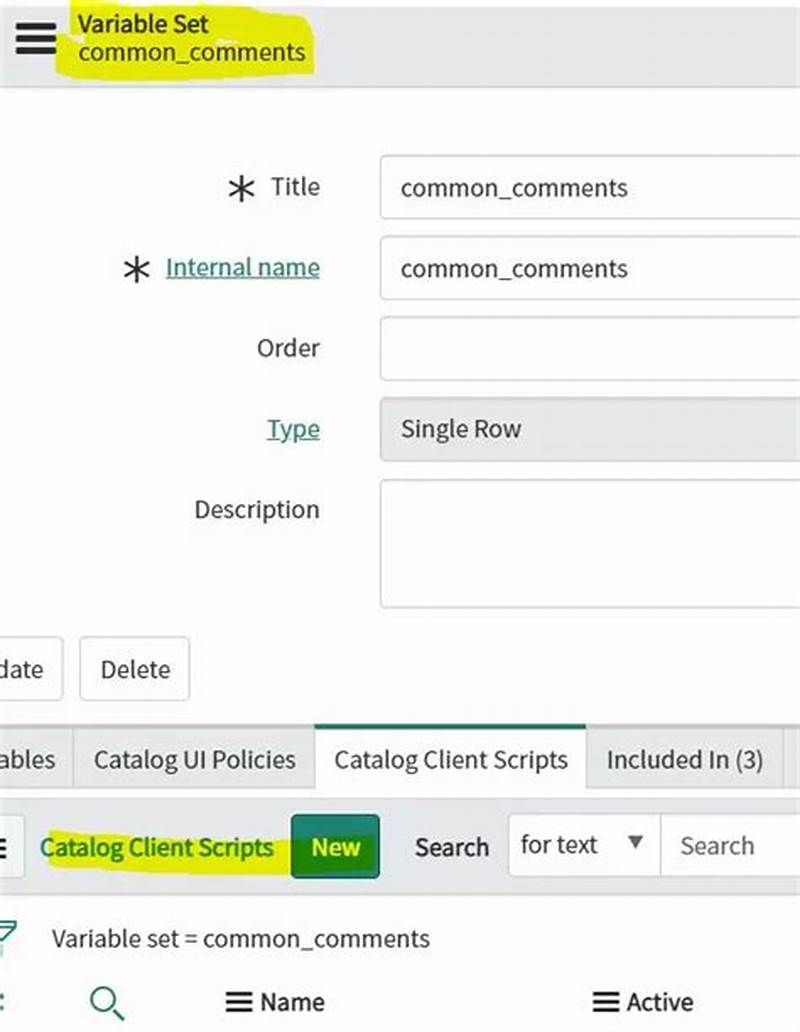Click the magnifying glass search icon

[108, 1001]
